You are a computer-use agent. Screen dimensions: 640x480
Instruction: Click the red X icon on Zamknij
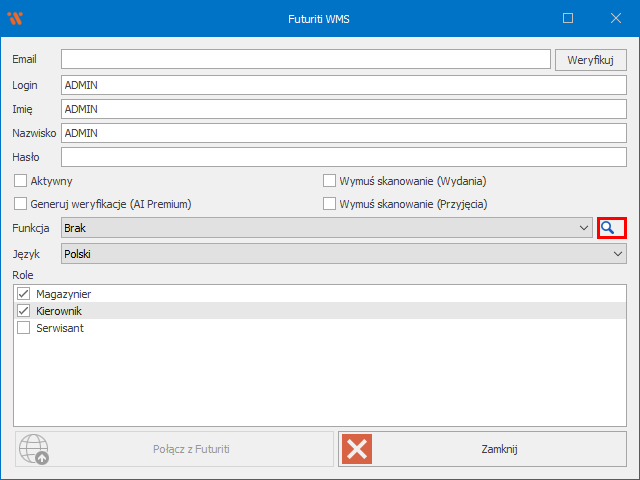click(x=357, y=449)
